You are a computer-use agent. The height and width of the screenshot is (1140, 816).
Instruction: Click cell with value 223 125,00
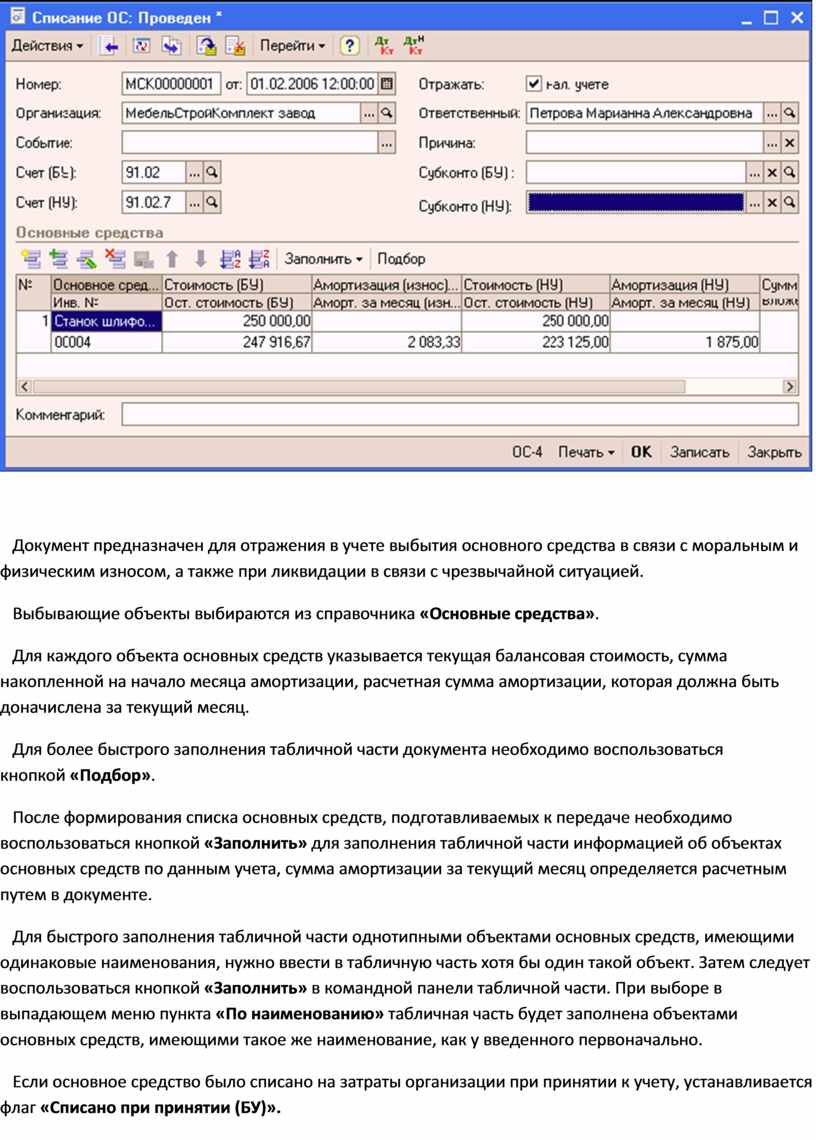pos(536,342)
